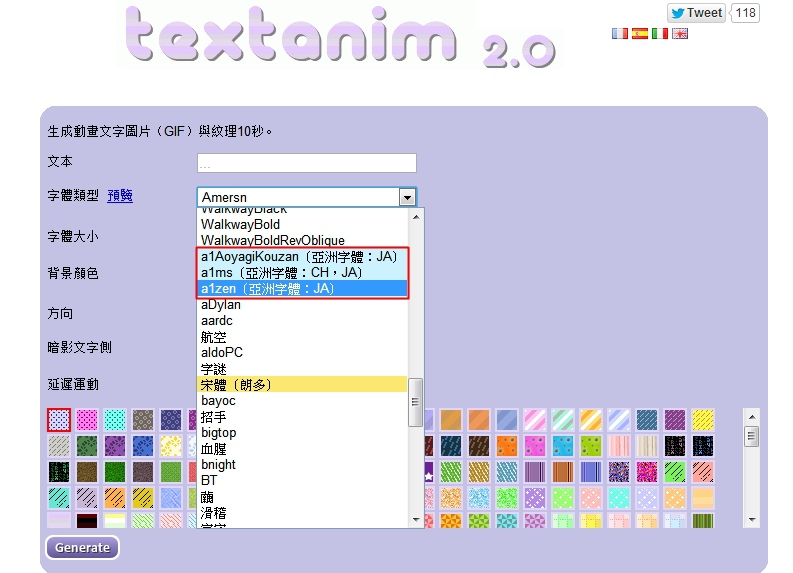Select the magenta texture with black dots

(x=87, y=420)
